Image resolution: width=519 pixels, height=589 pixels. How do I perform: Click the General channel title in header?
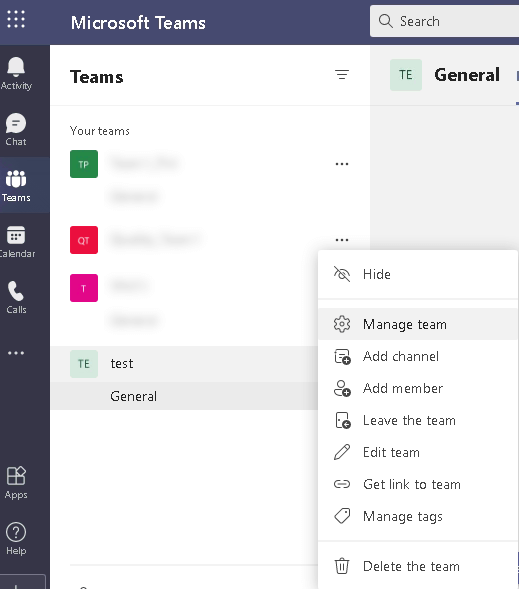tap(467, 75)
